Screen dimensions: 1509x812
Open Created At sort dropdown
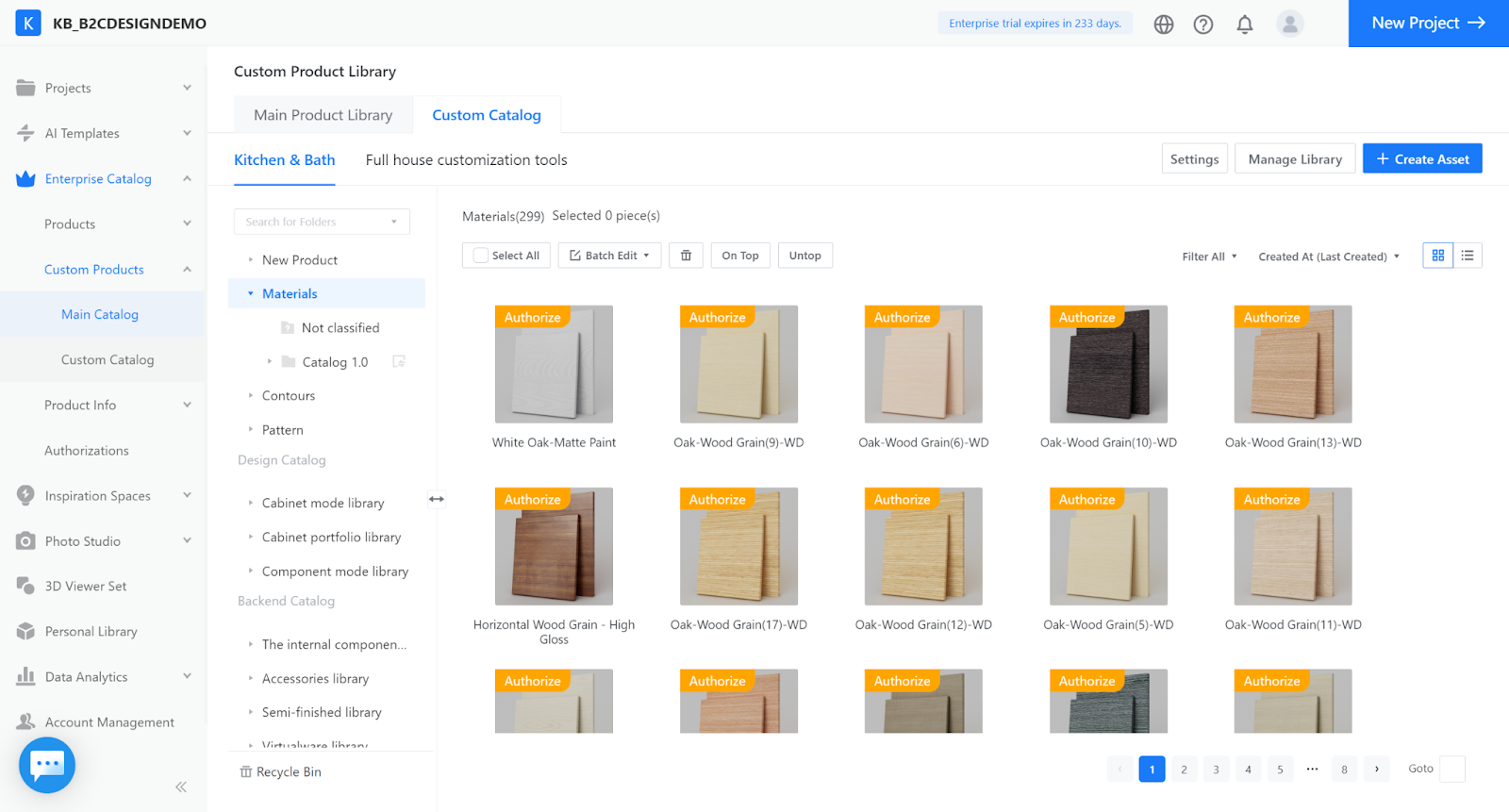pos(1328,257)
